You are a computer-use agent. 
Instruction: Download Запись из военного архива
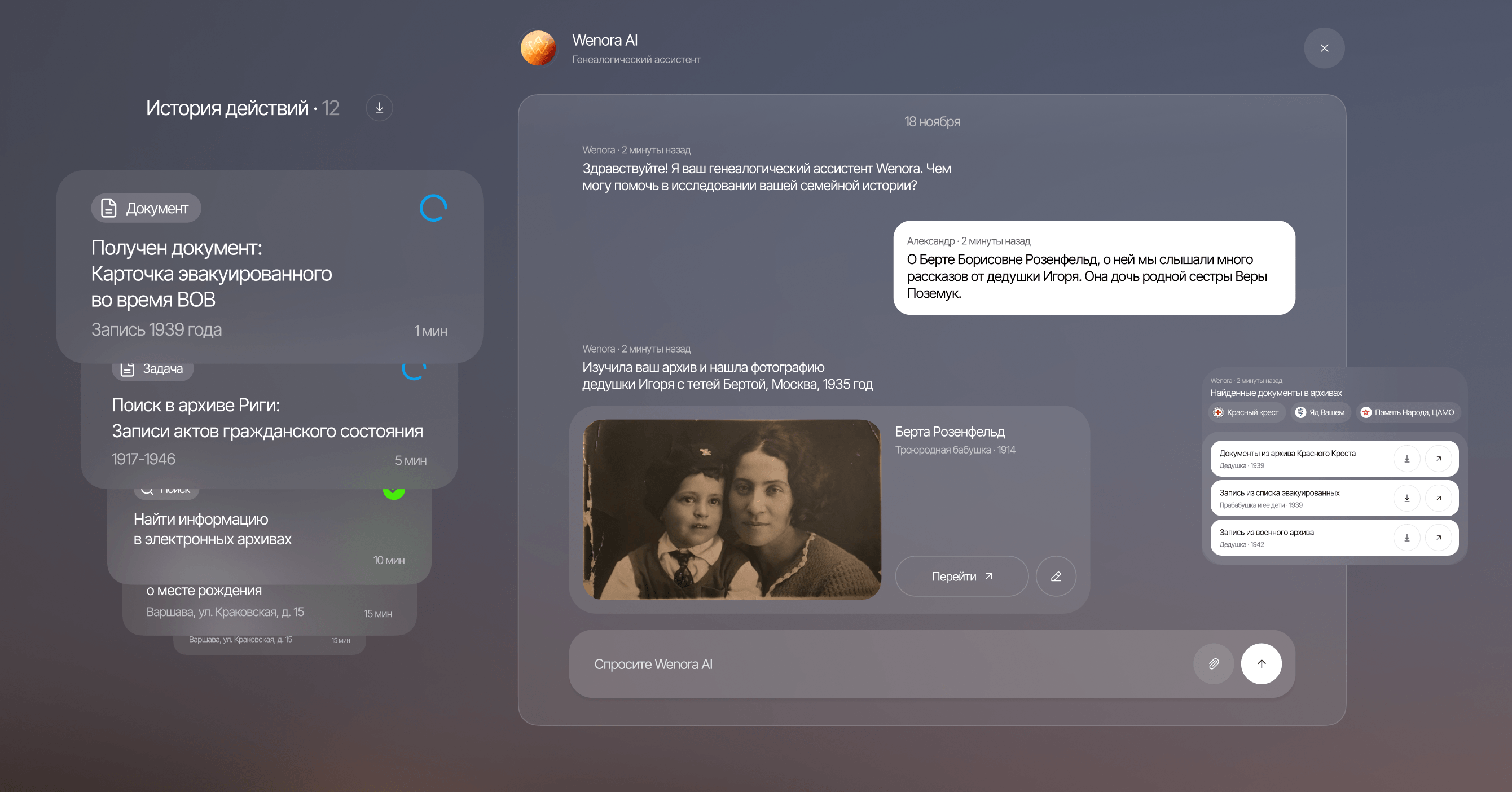tap(1406, 538)
